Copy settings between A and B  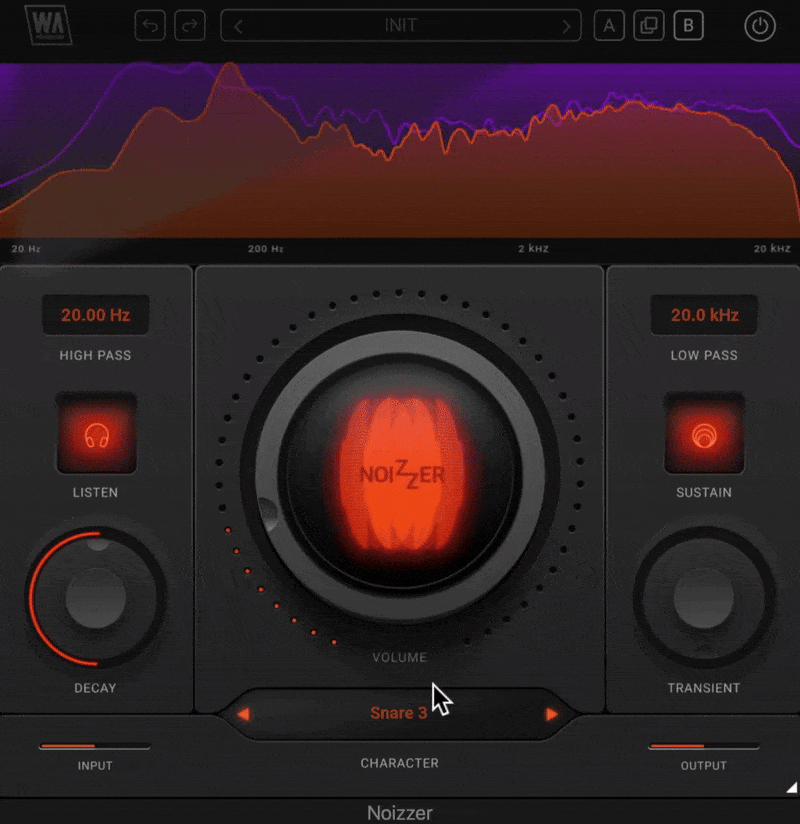pyautogui.click(x=649, y=25)
